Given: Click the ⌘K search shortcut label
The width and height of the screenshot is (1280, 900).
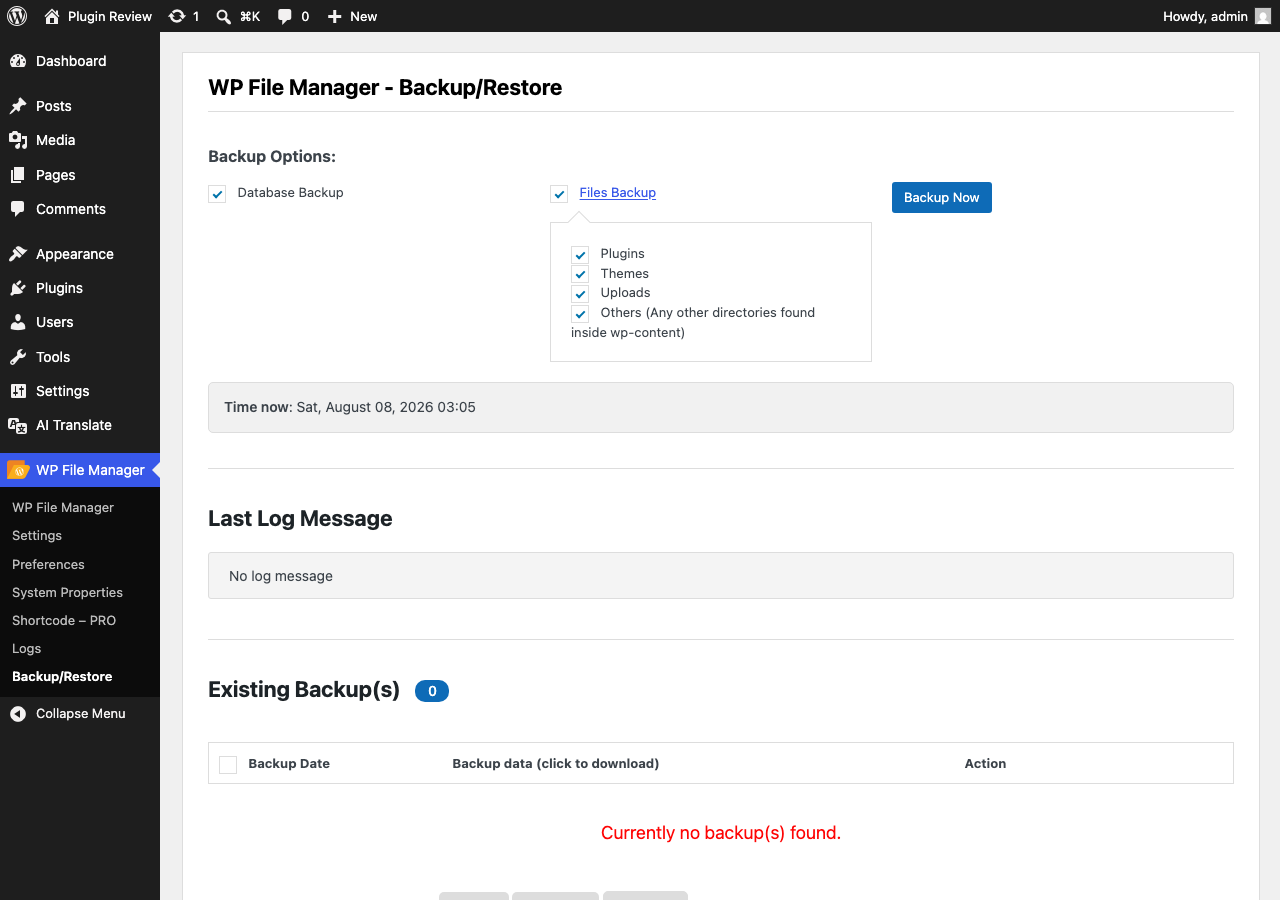Looking at the screenshot, I should coord(250,16).
